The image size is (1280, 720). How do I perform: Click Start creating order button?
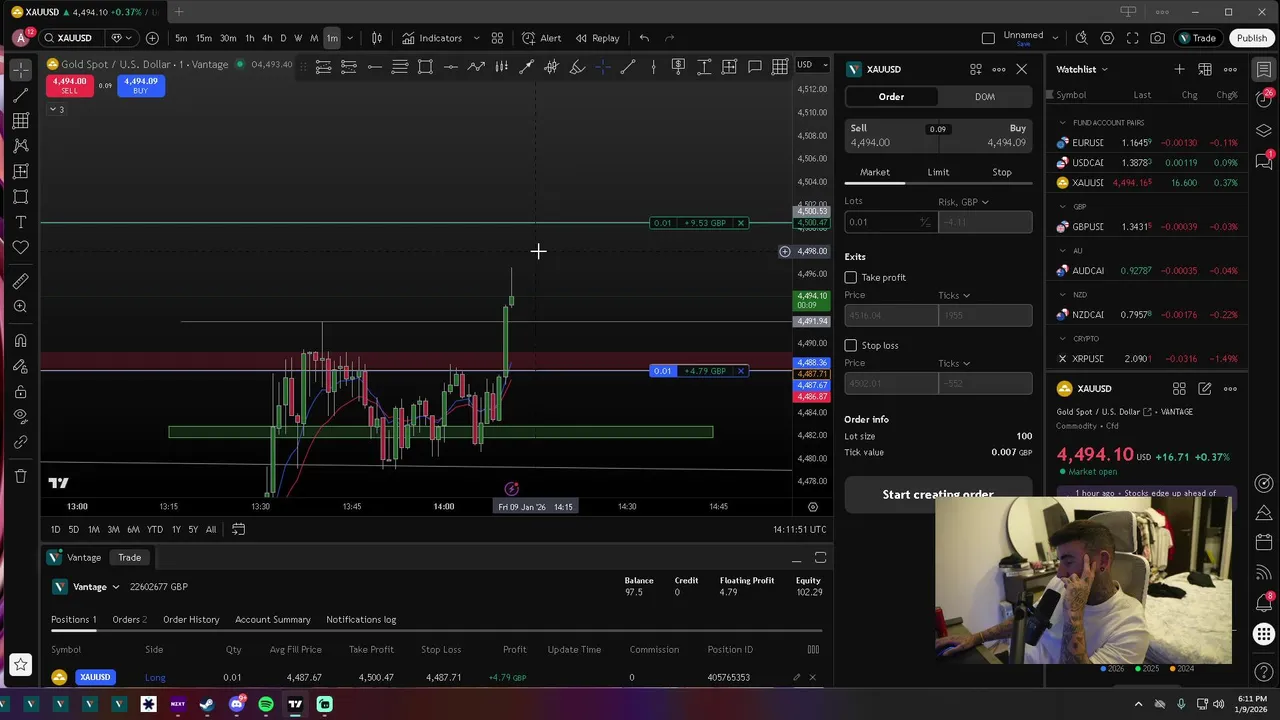point(938,493)
